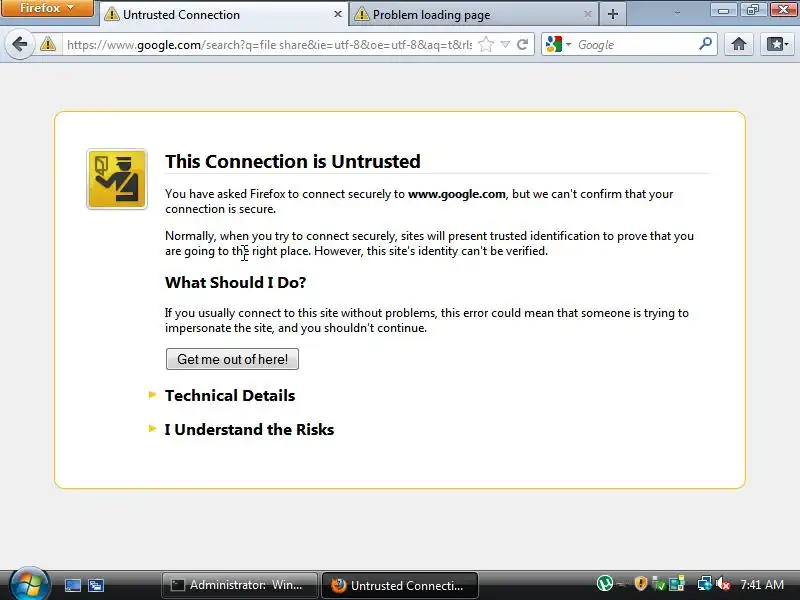Click the 7:41 AM clock
The width and height of the screenshot is (800, 600).
762,584
